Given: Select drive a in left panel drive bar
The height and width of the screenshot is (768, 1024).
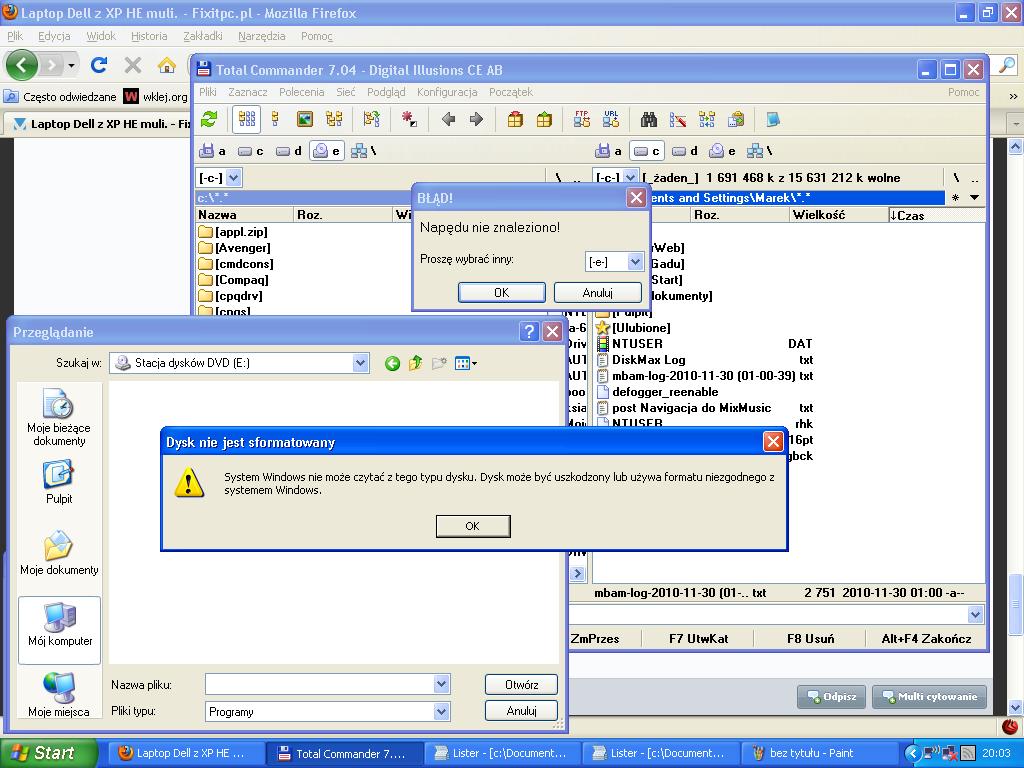Looking at the screenshot, I should point(212,151).
